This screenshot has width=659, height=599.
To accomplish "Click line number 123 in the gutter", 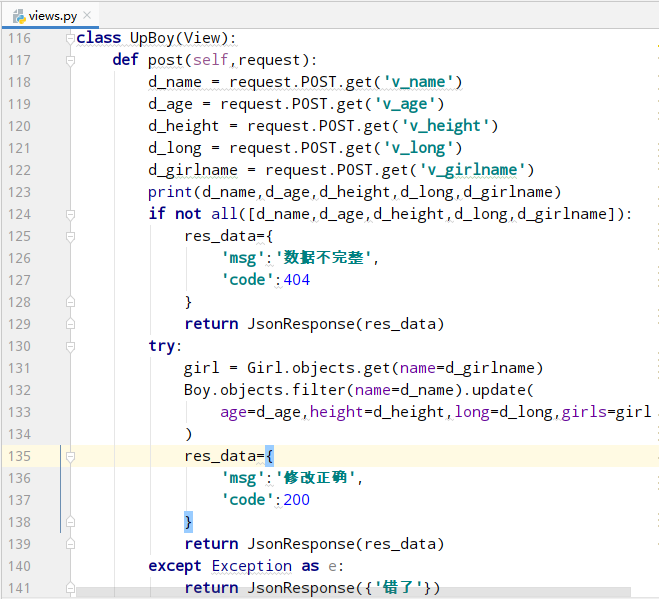I will pyautogui.click(x=19, y=192).
